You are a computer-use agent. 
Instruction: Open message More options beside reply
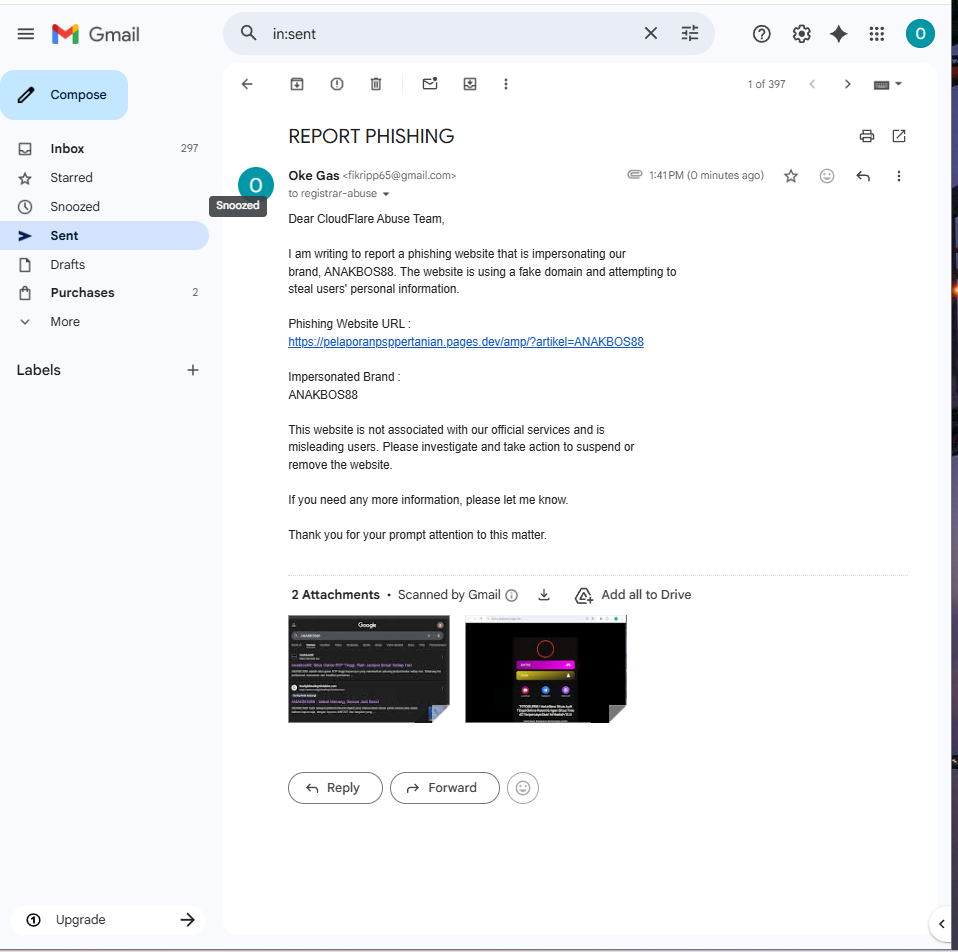click(898, 176)
